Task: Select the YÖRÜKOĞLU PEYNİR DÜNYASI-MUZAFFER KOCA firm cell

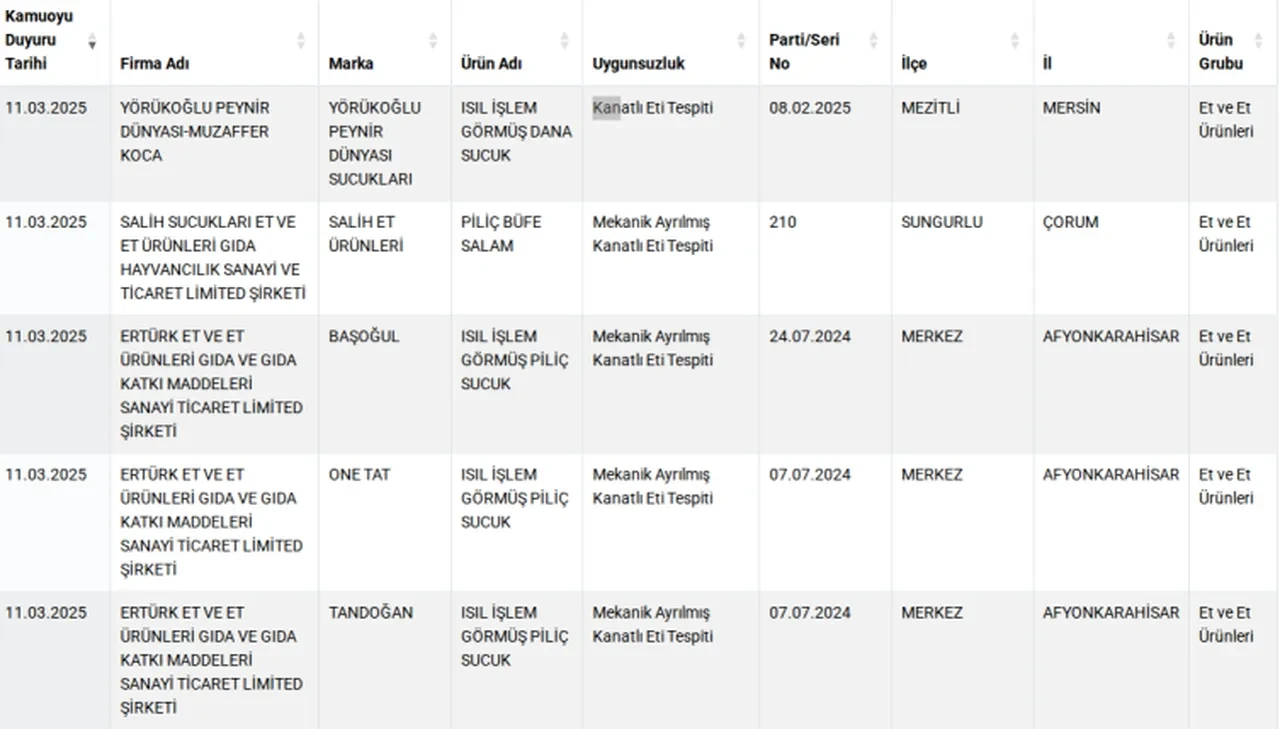Action: pyautogui.click(x=194, y=131)
